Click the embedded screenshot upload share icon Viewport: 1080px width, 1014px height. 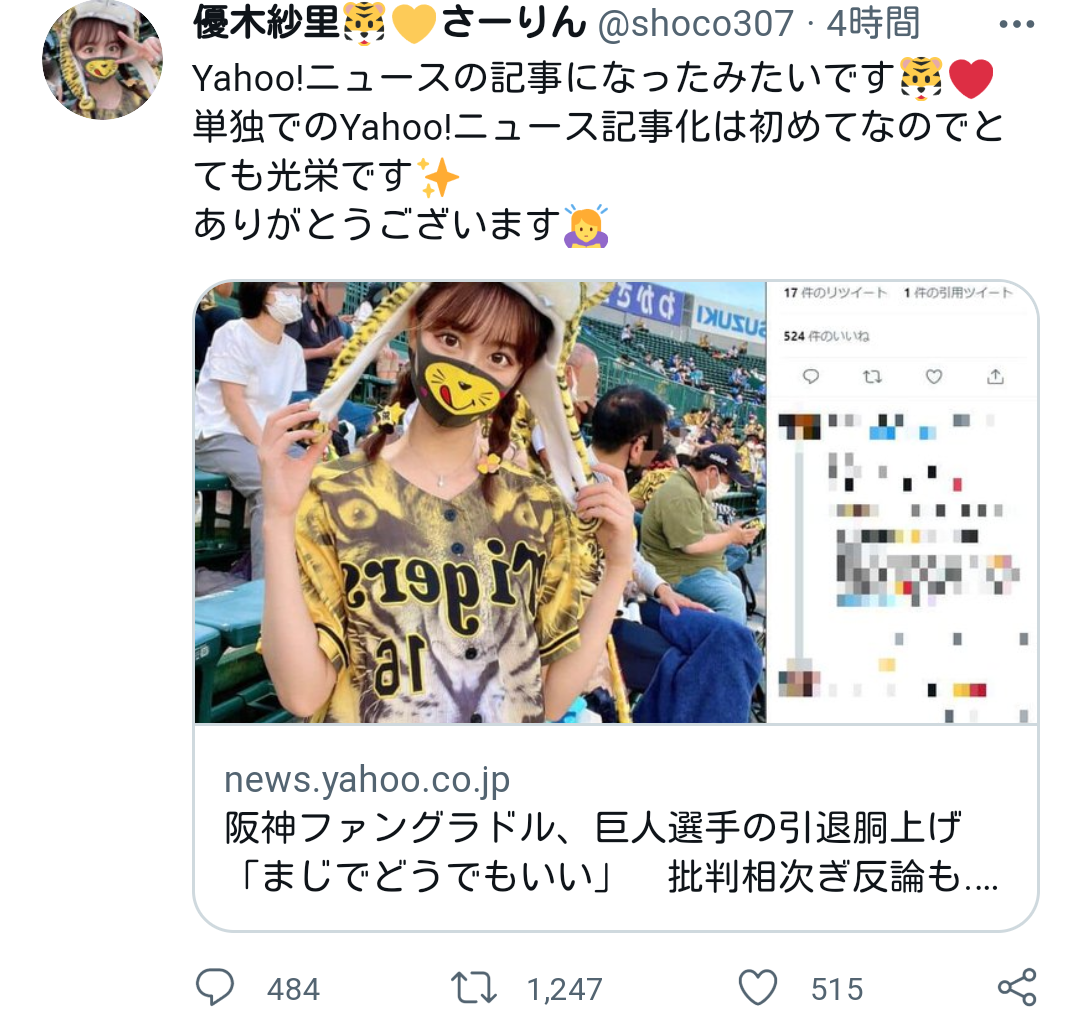coord(995,376)
